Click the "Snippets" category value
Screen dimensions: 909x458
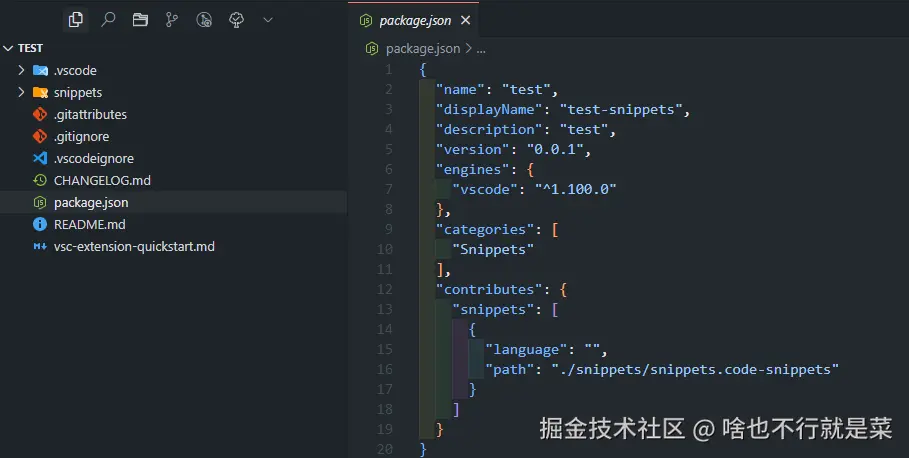493,249
